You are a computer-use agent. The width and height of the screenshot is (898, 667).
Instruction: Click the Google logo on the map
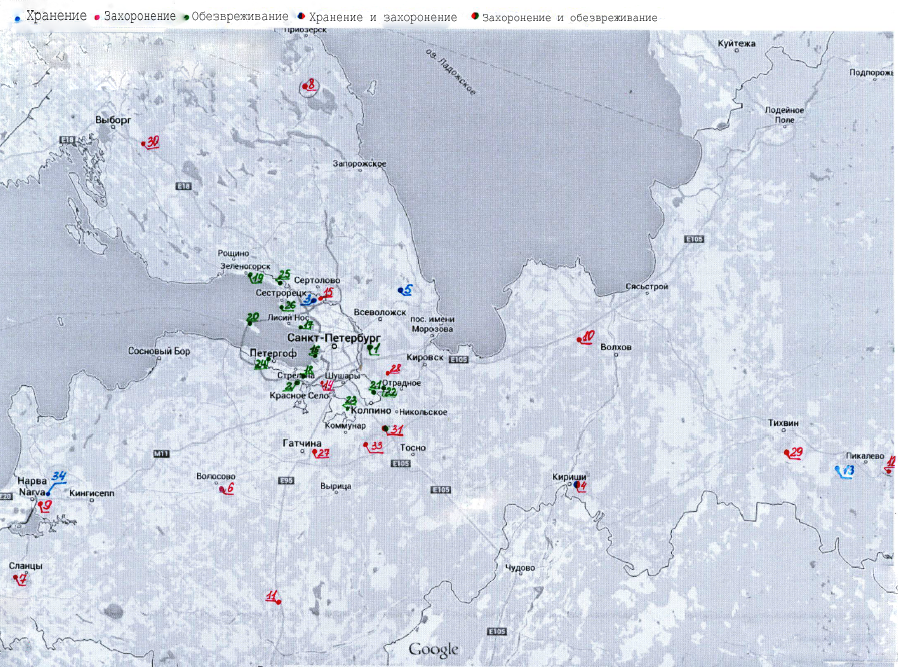click(433, 650)
